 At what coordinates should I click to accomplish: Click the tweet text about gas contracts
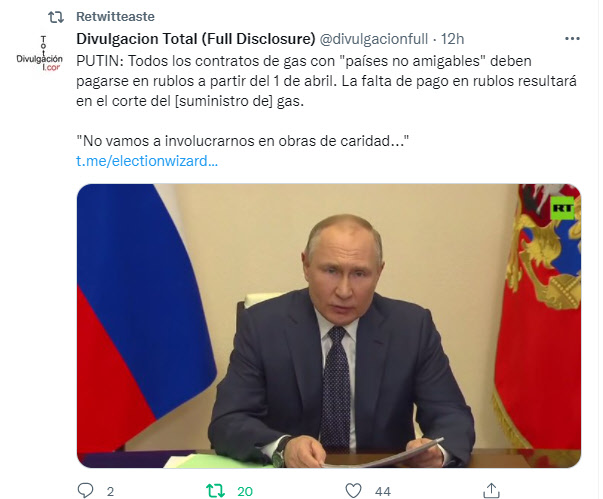pos(326,81)
